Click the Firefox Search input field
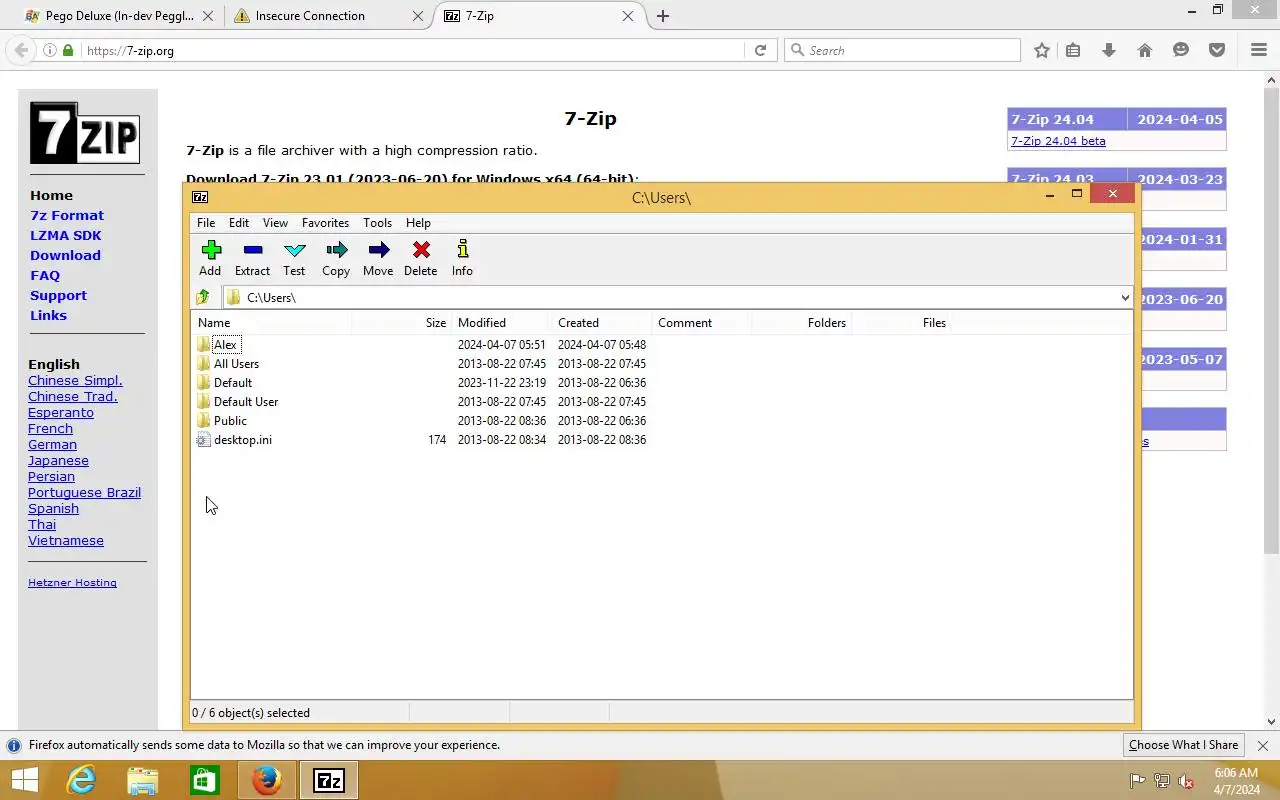 click(902, 50)
